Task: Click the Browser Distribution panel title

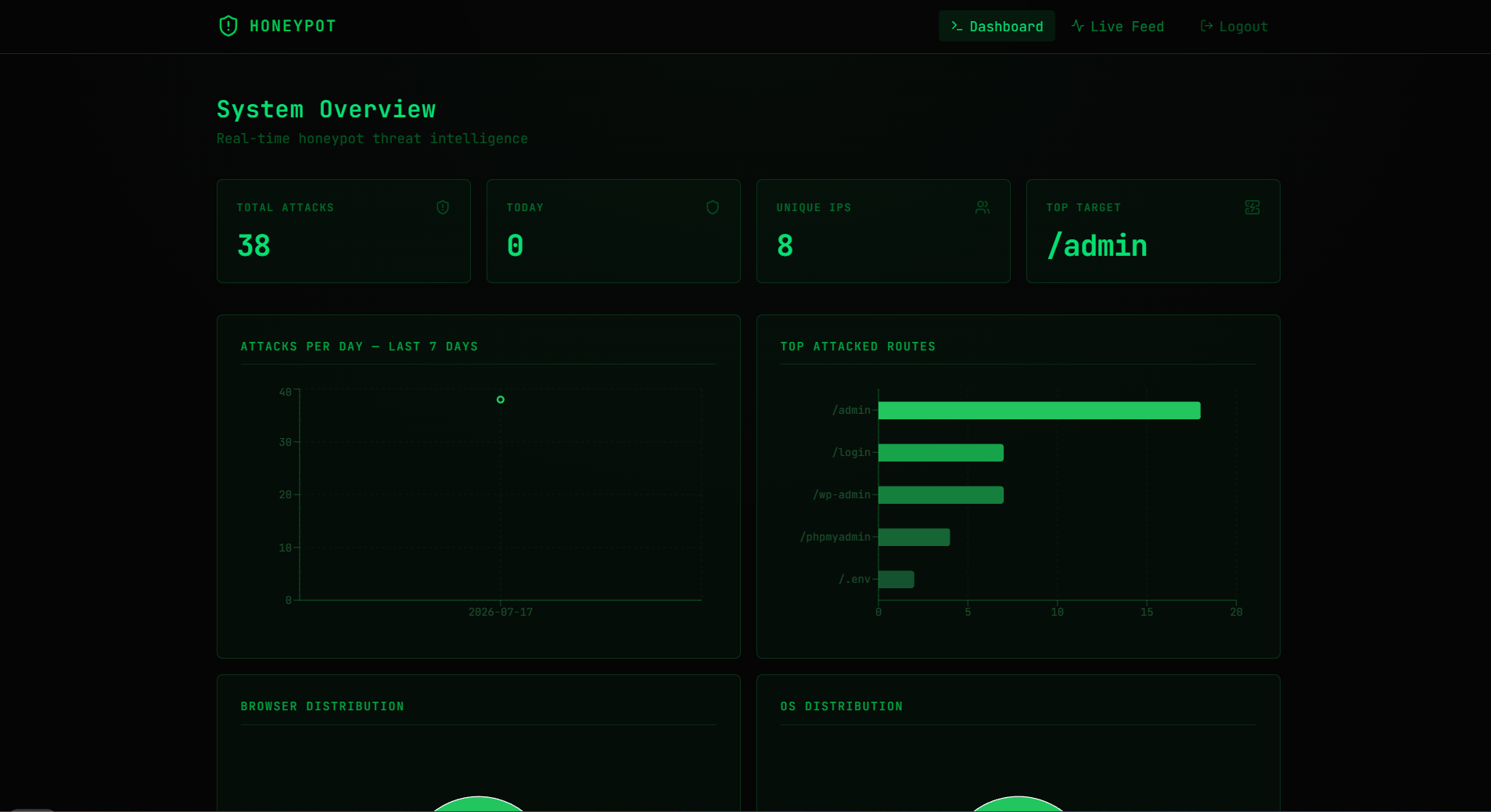Action: click(x=322, y=706)
